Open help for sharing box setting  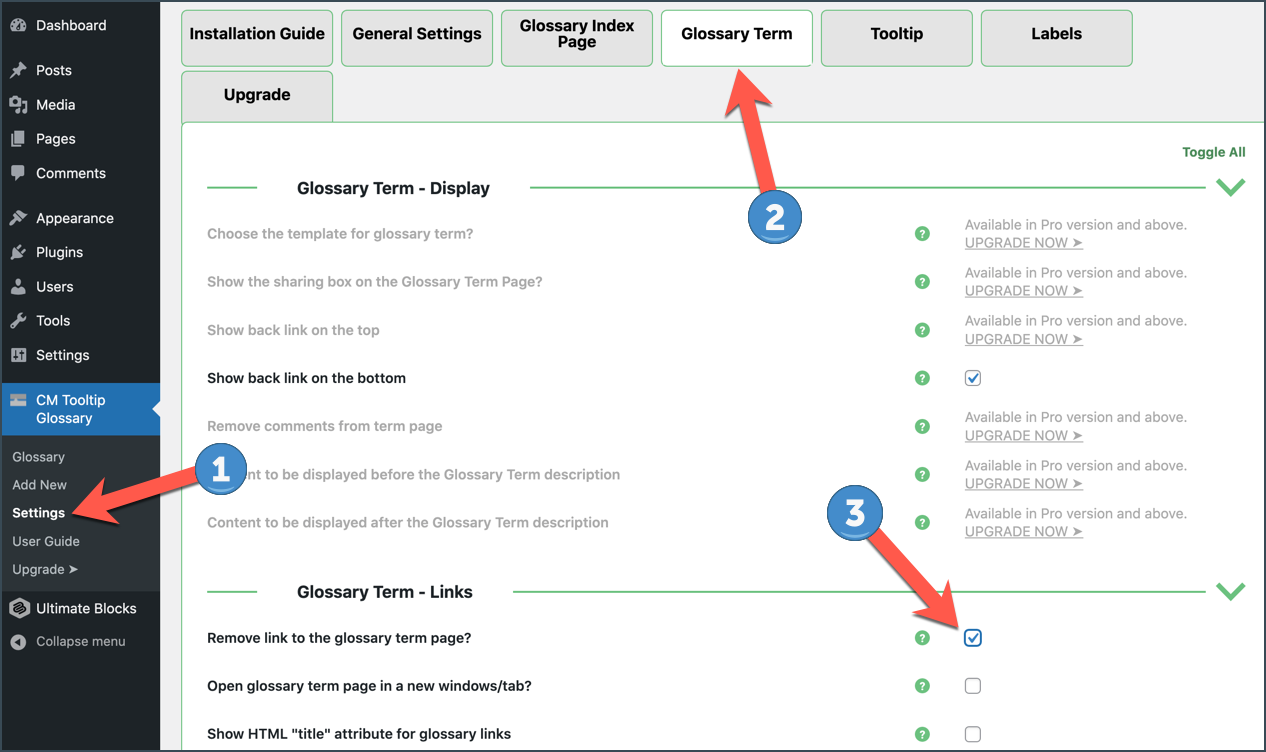[x=922, y=281]
